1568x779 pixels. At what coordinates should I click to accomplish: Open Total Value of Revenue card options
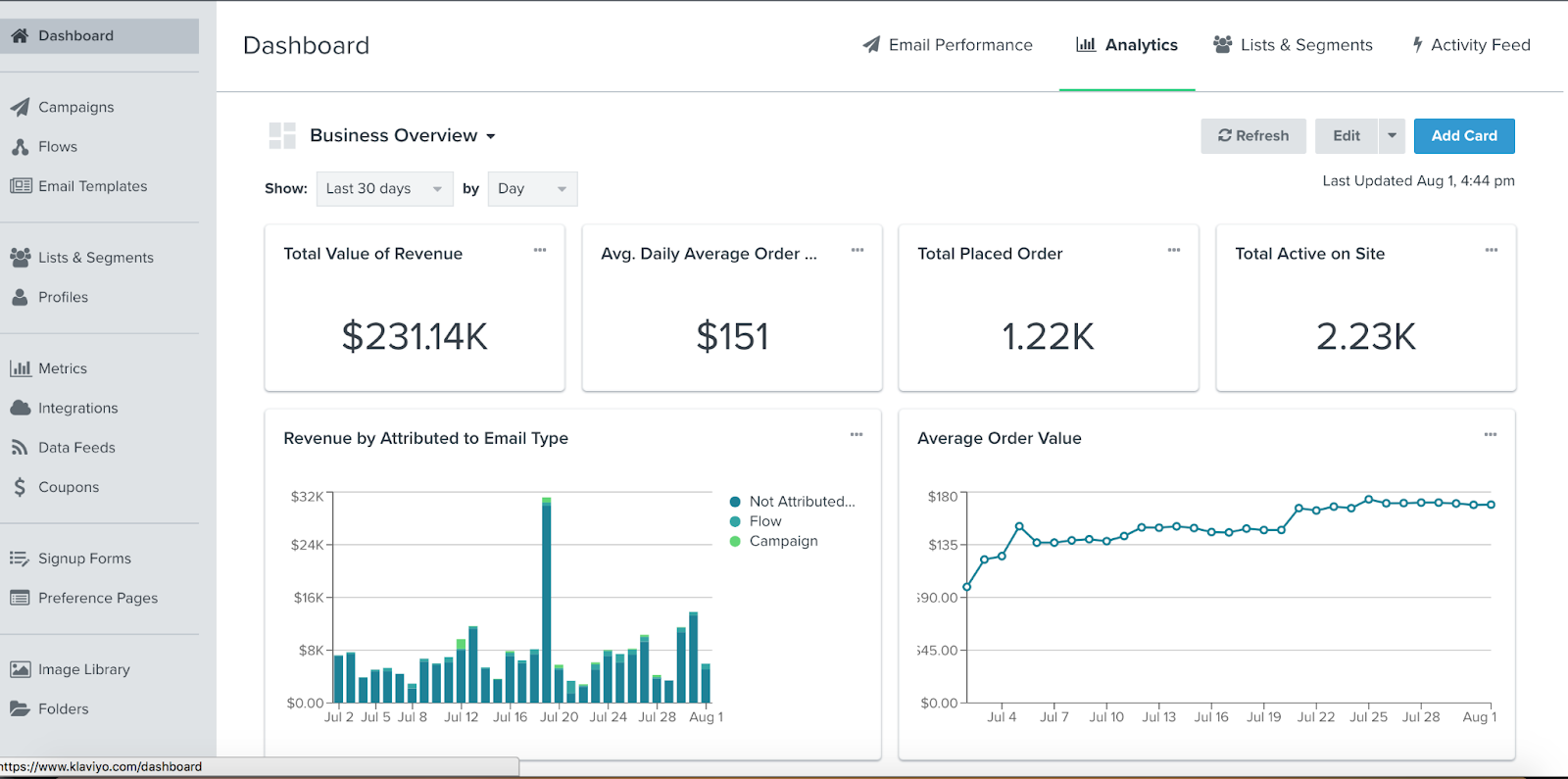[x=540, y=251]
